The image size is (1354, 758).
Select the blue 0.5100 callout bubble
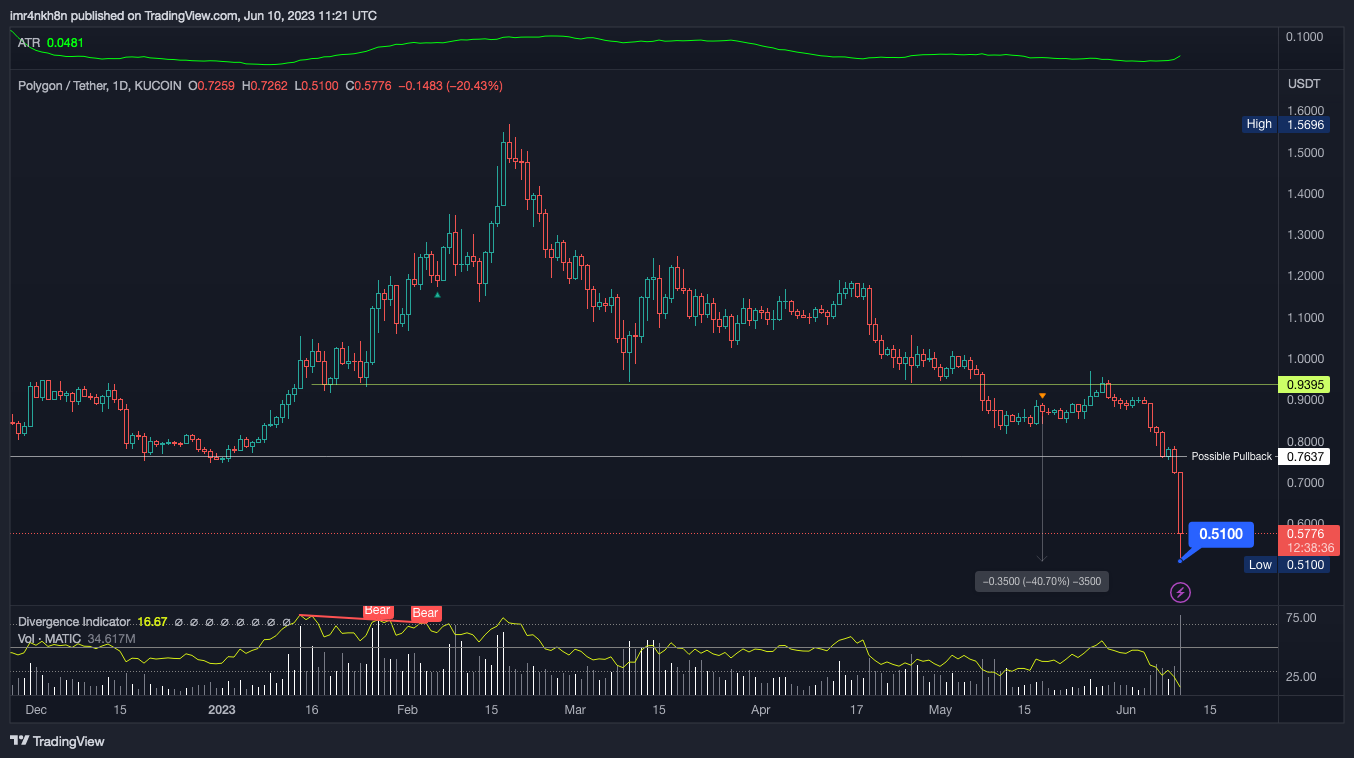pos(1221,534)
